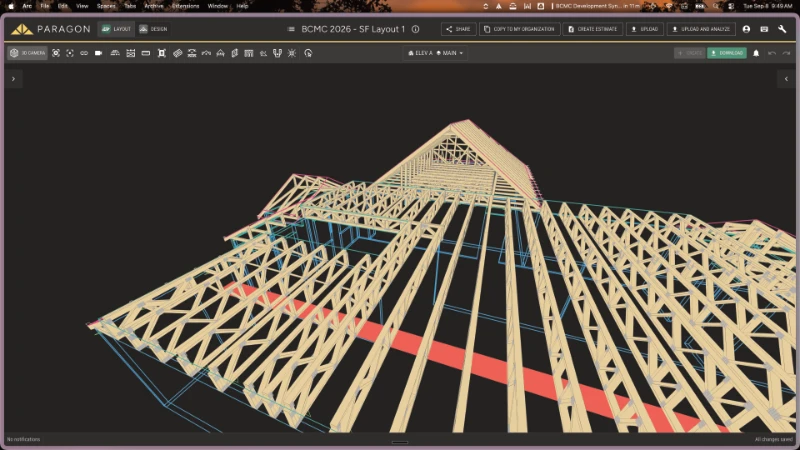Image resolution: width=800 pixels, height=450 pixels.
Task: Click the sheathing plank icon
Action: (x=178, y=53)
